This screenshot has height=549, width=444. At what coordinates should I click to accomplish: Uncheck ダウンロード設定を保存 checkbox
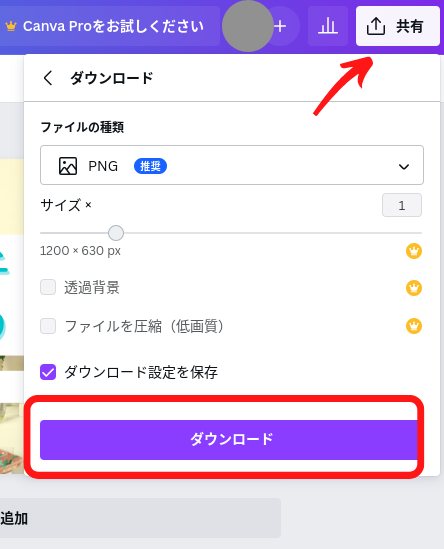(x=48, y=372)
